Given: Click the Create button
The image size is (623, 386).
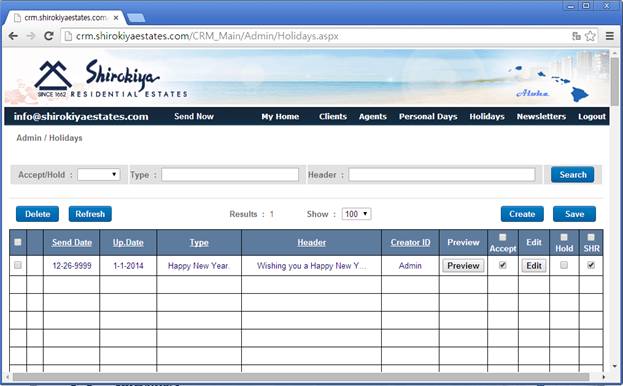Looking at the screenshot, I should [522, 214].
